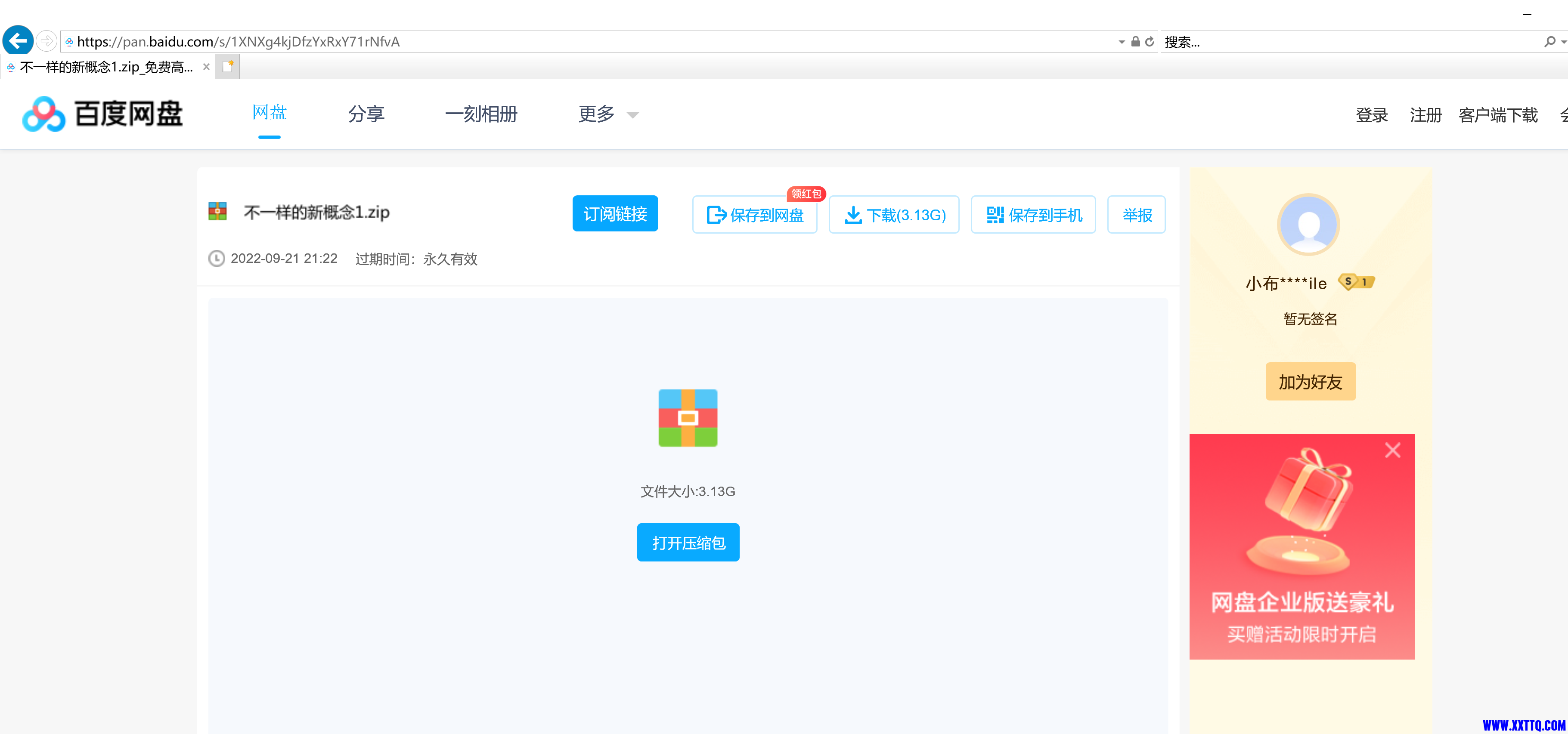The height and width of the screenshot is (734, 1568).
Task: Click the 登录 link
Action: pos(1371,115)
